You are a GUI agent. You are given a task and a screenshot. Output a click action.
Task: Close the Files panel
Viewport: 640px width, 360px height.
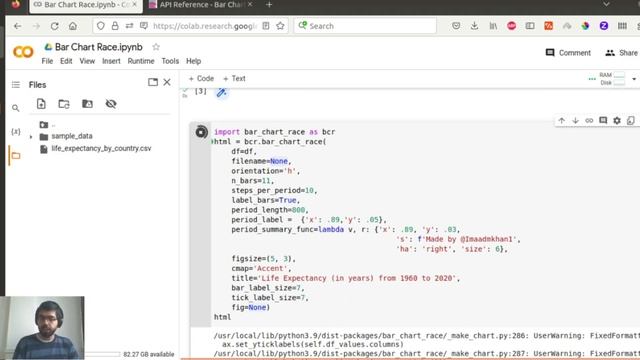pos(167,82)
